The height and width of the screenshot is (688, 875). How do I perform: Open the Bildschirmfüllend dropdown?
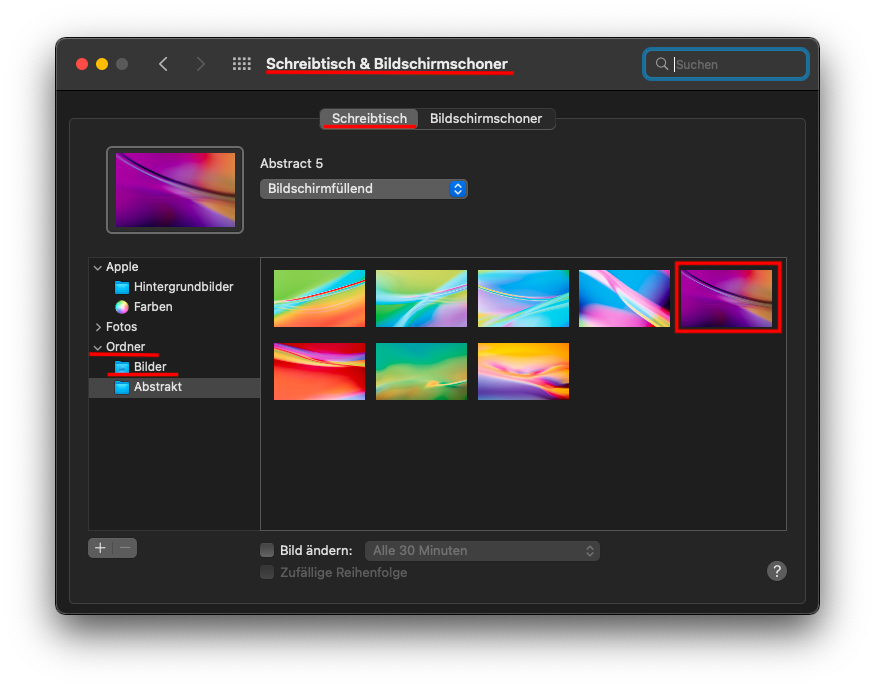coord(363,189)
